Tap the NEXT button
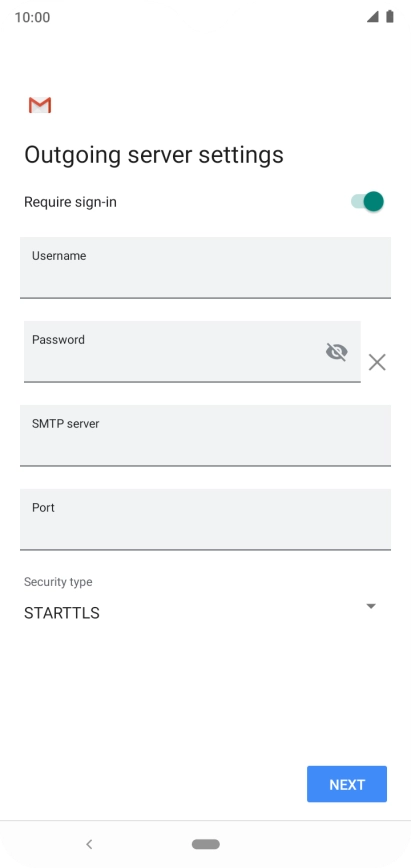Viewport: 411px width, 868px height. point(347,784)
